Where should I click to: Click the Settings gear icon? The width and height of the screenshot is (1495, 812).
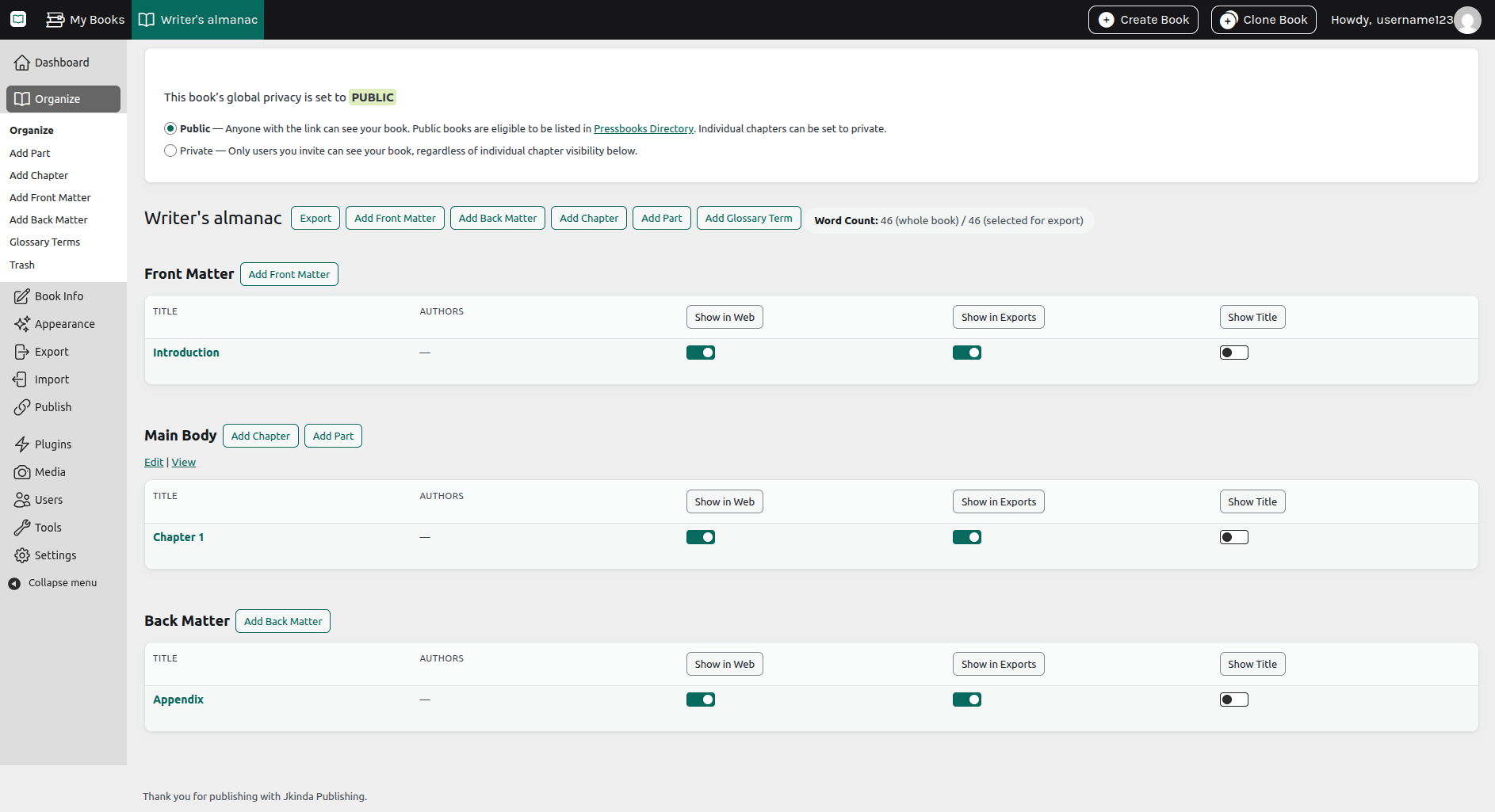[x=22, y=555]
